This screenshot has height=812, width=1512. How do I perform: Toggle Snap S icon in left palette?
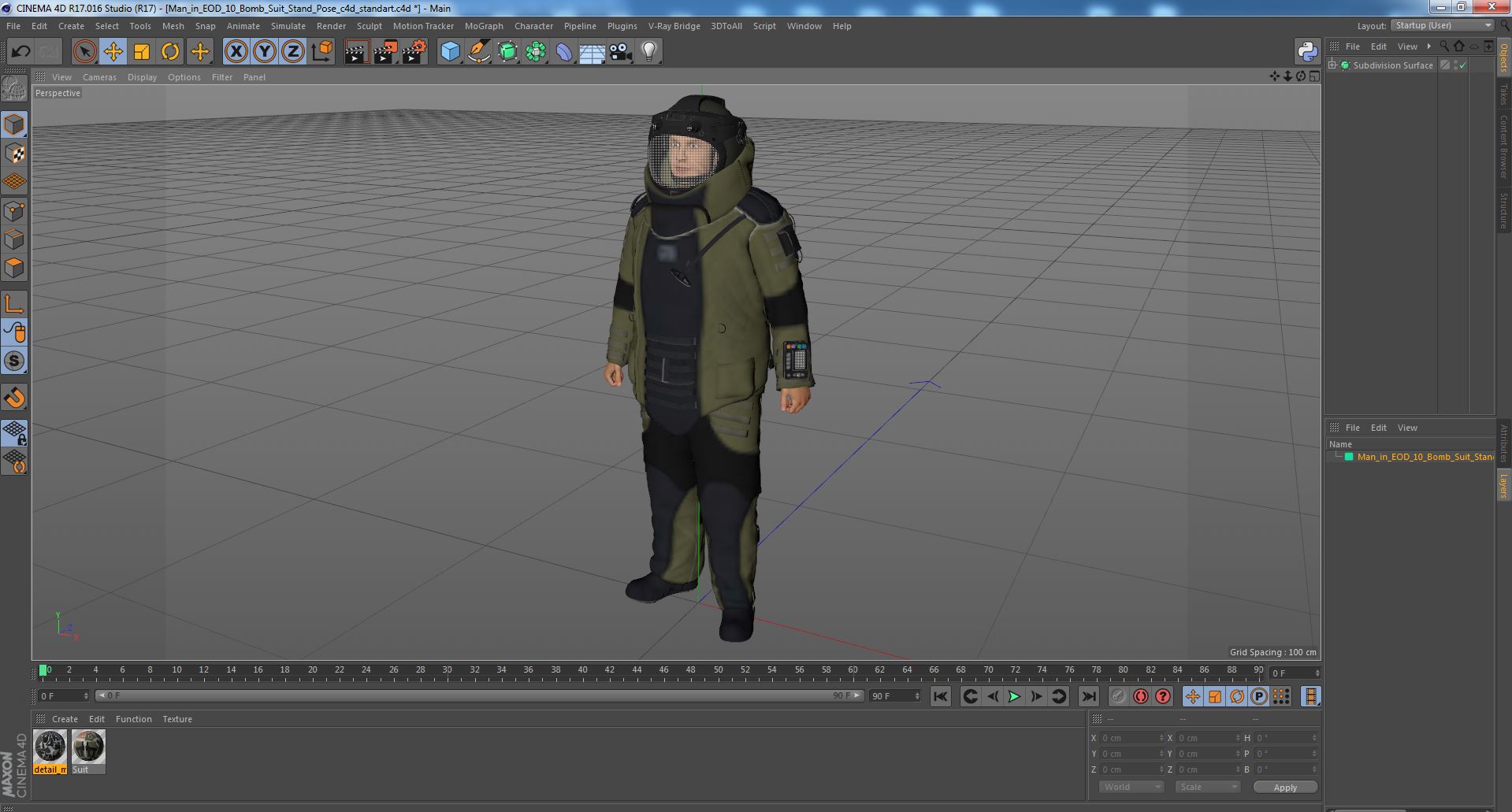tap(14, 361)
